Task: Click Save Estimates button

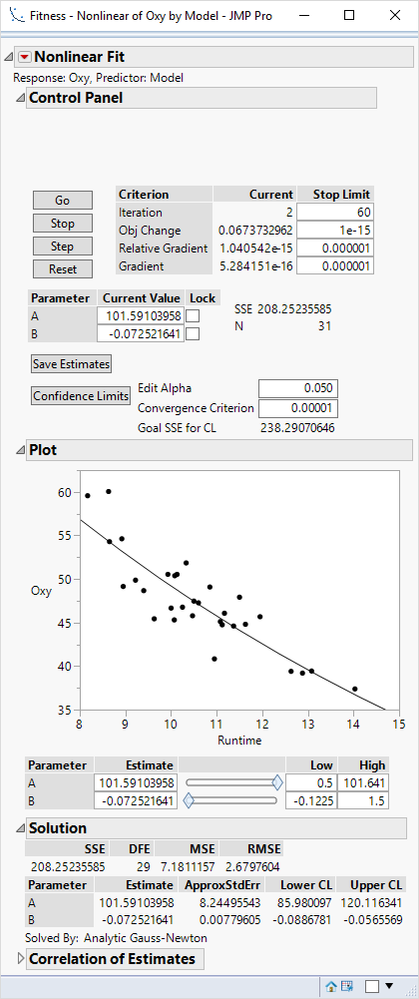Action: pos(72,364)
